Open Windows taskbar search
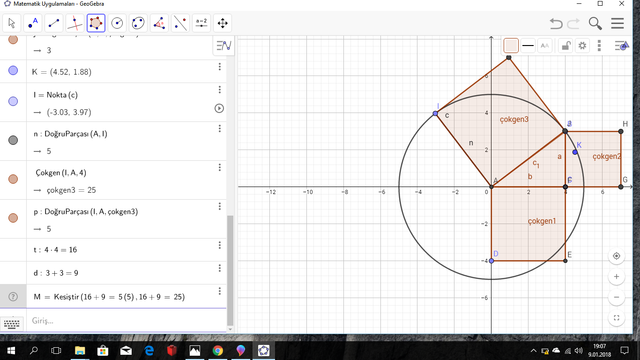The image size is (640, 360). point(34,351)
